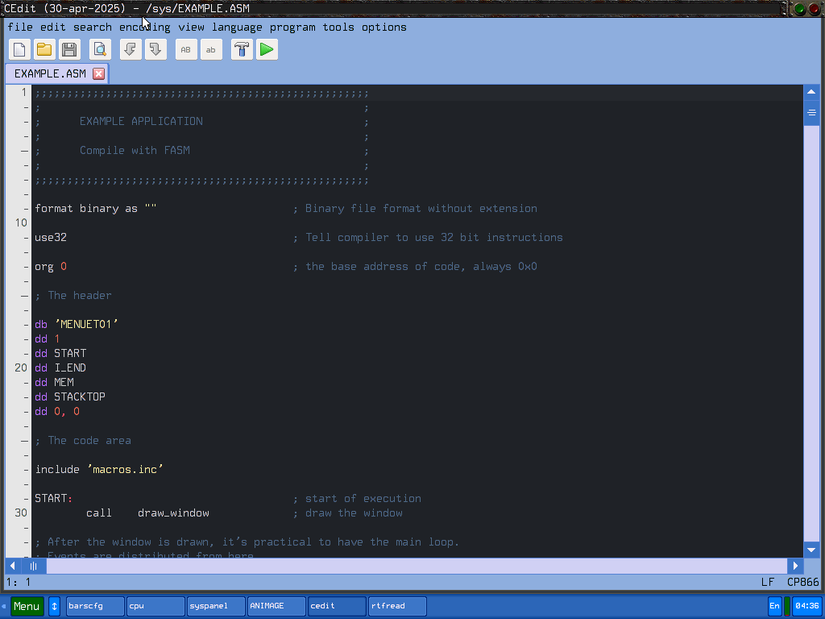Select the EXAMPLE.ASM tab
This screenshot has width=825, height=619.
pyautogui.click(x=50, y=74)
